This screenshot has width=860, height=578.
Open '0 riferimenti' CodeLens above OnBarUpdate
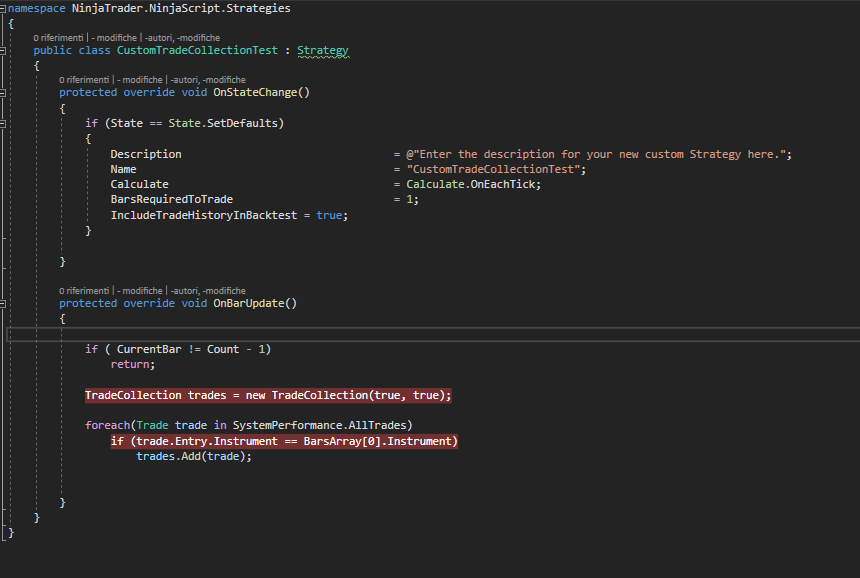(x=84, y=291)
